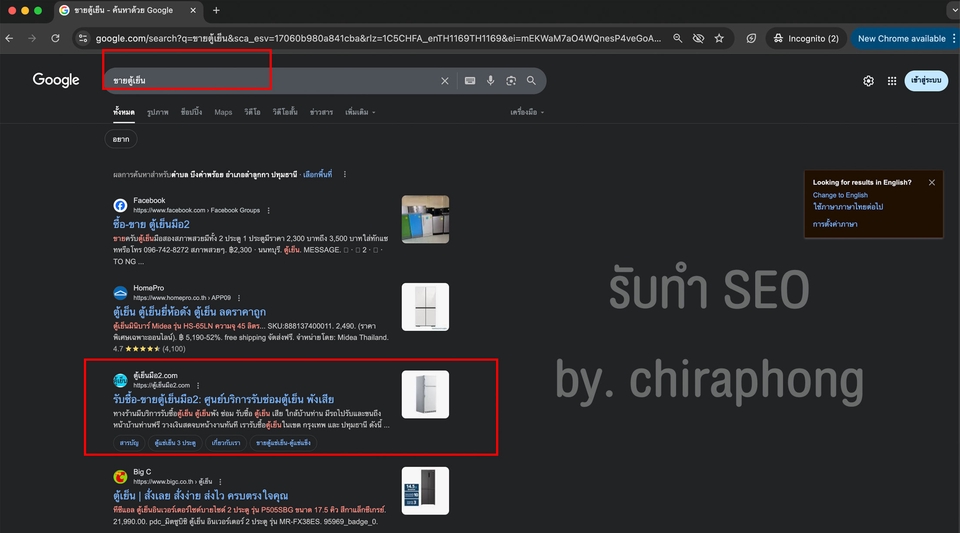Click the zoom magnifier icon in address bar
This screenshot has width=960, height=533.
[678, 38]
